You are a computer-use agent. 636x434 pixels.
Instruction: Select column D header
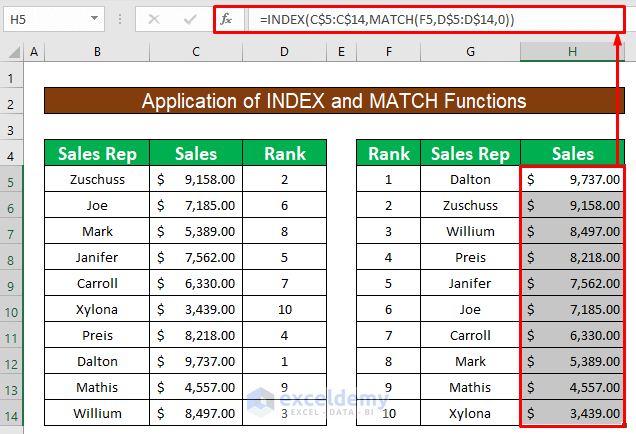pyautogui.click(x=284, y=52)
